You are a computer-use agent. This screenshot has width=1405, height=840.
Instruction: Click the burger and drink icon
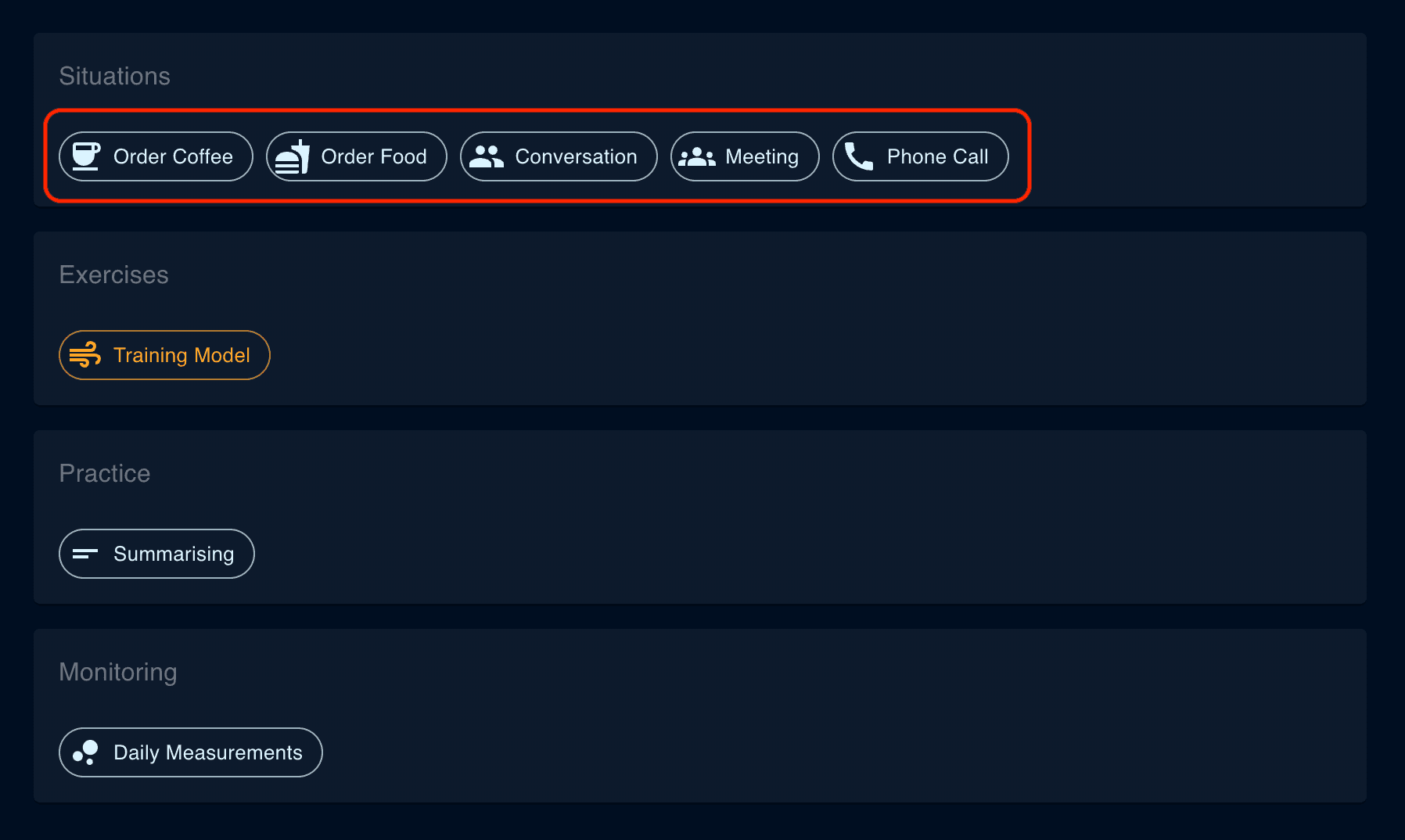(x=293, y=156)
